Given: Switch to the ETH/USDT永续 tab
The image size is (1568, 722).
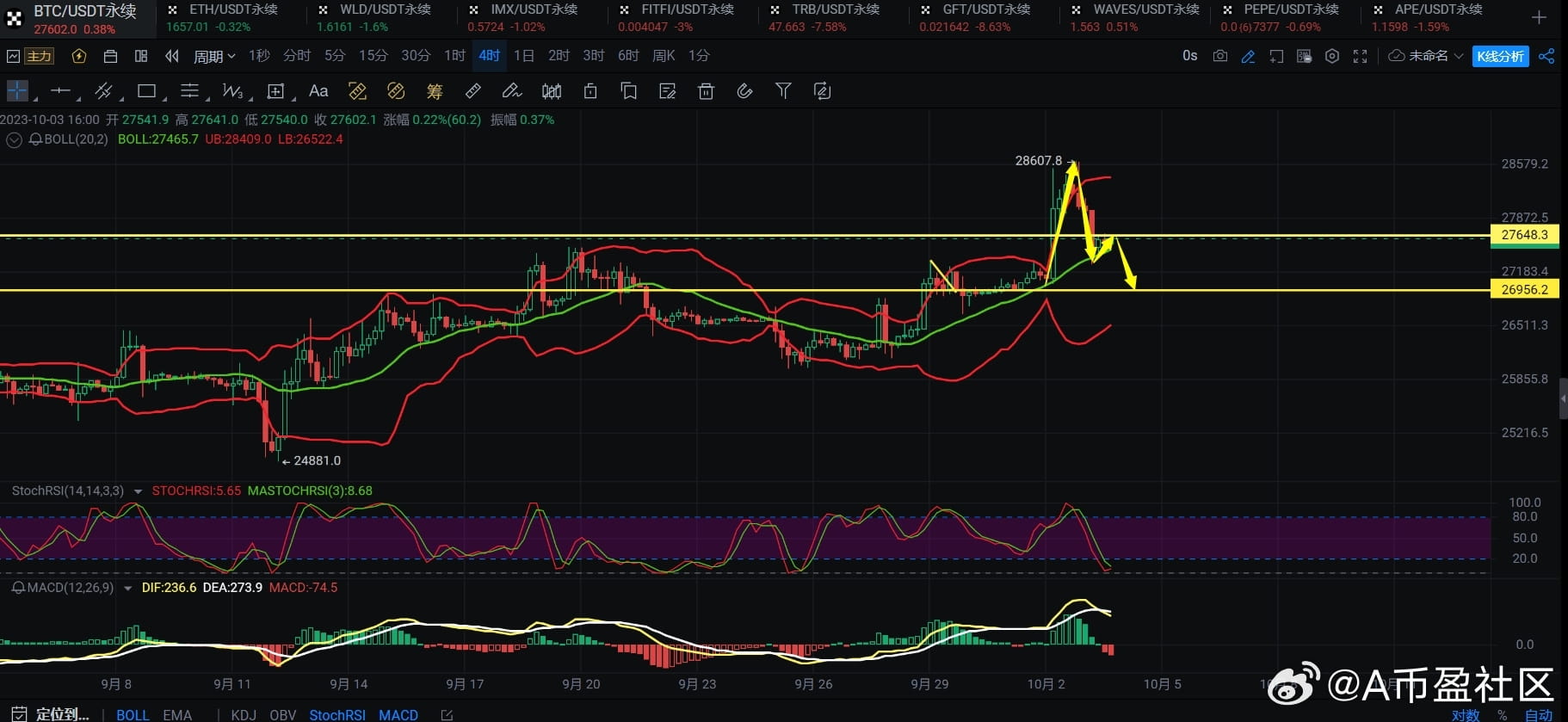Looking at the screenshot, I should [x=232, y=9].
